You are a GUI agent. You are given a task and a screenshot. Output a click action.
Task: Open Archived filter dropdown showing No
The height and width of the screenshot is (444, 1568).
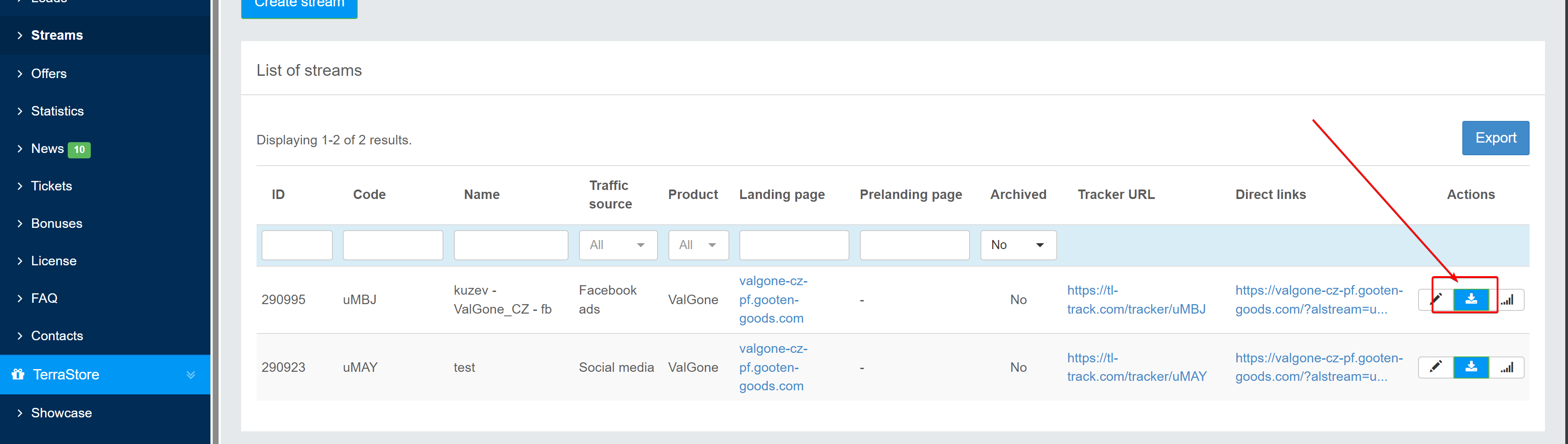point(1018,245)
